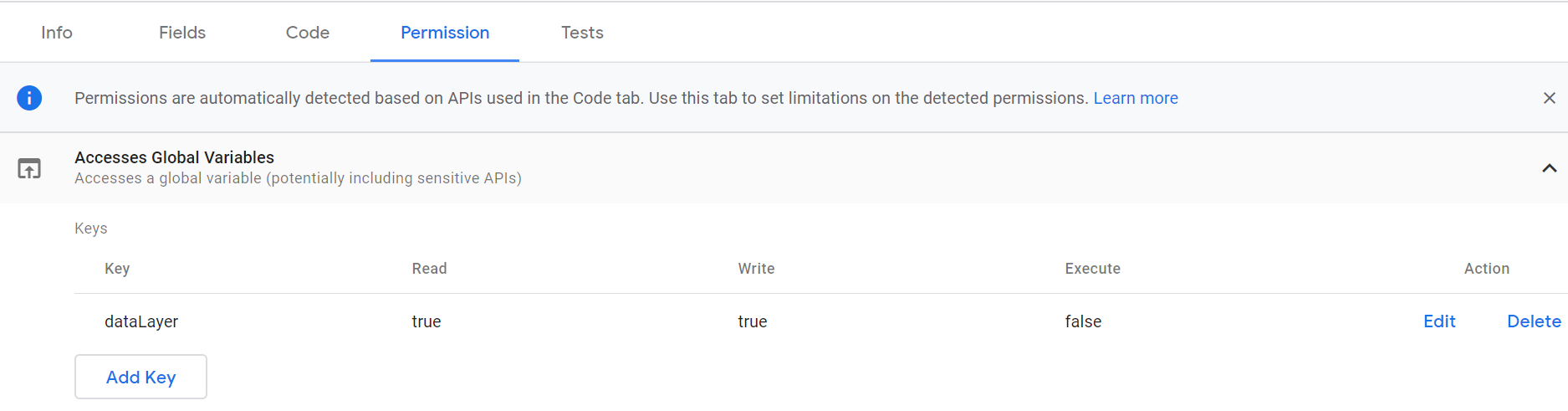Click the Read value for dataLayer
Screen dimensions: 1568x411
(x=426, y=321)
